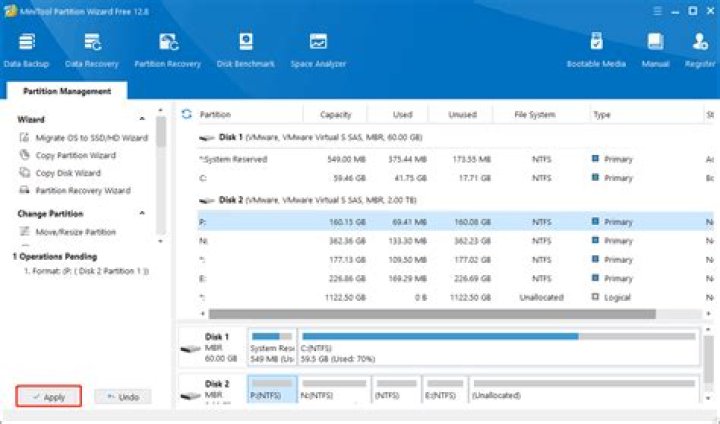Open the Data Backup tool
This screenshot has height=424, width=720.
click(x=26, y=51)
